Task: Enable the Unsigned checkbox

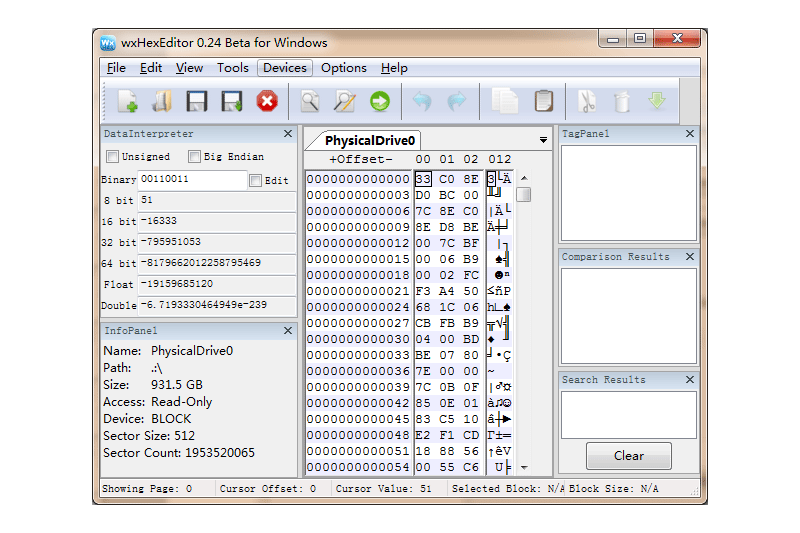Action: 112,156
